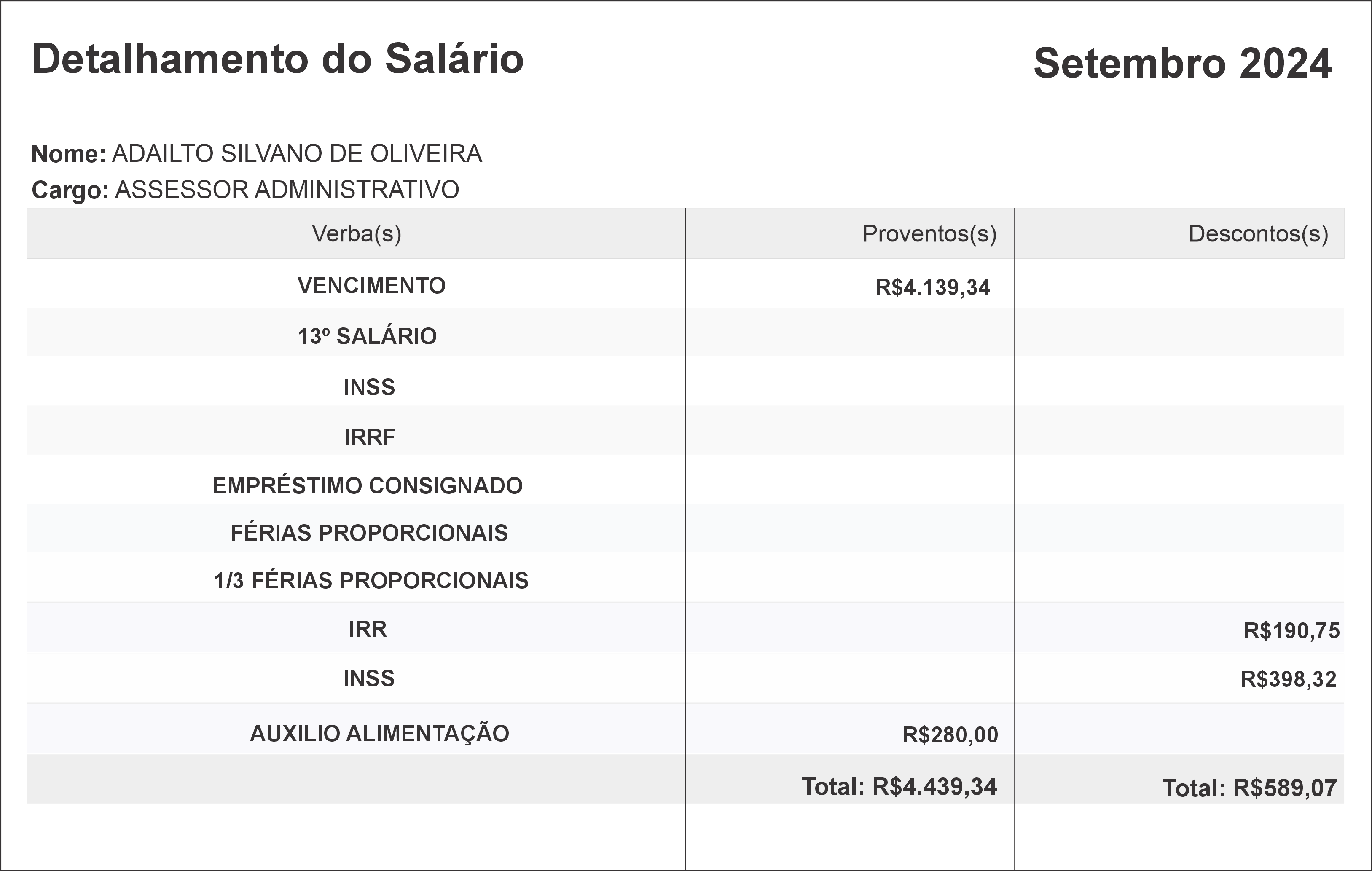
Task: Click the IRRF row label
Action: tap(370, 437)
